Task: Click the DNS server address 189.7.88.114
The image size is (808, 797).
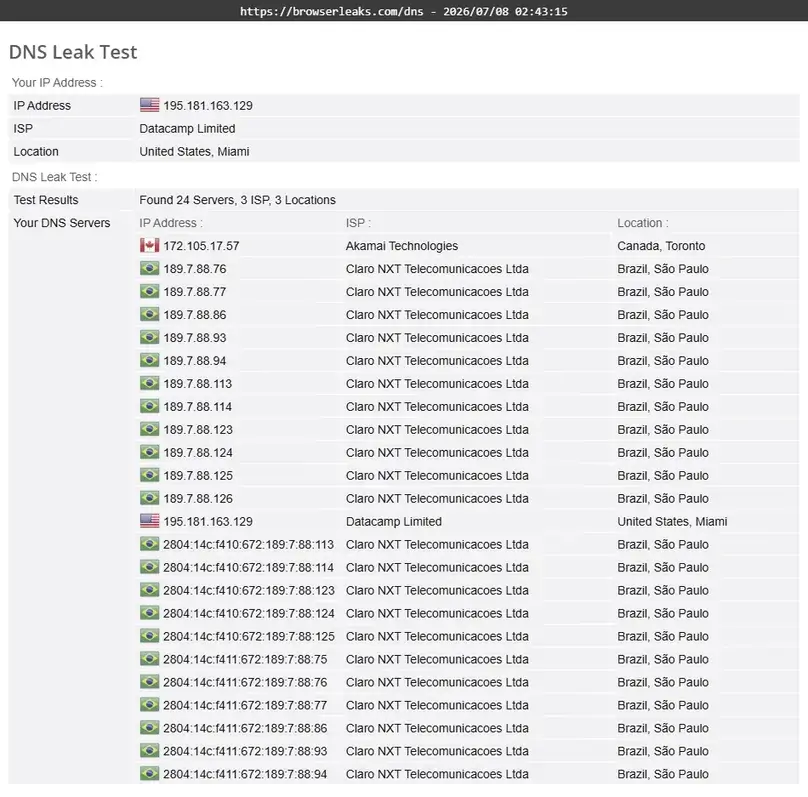Action: click(x=198, y=406)
